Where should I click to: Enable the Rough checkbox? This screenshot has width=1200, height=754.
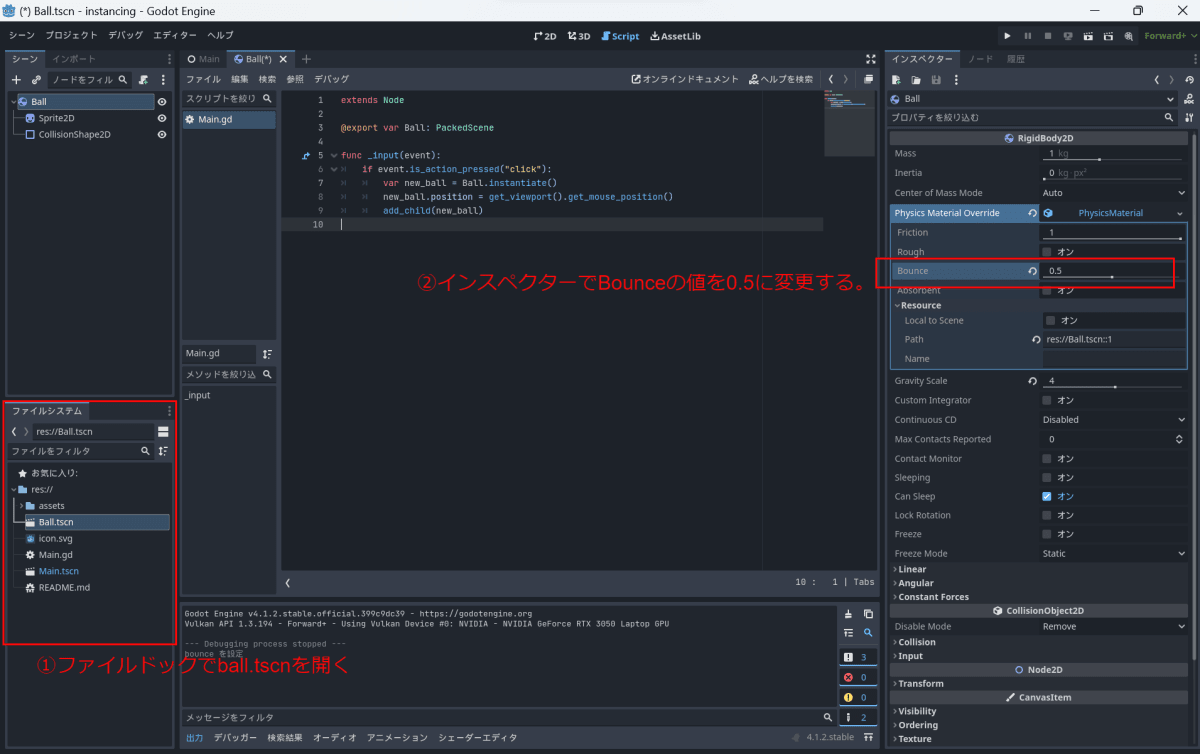(x=1047, y=252)
